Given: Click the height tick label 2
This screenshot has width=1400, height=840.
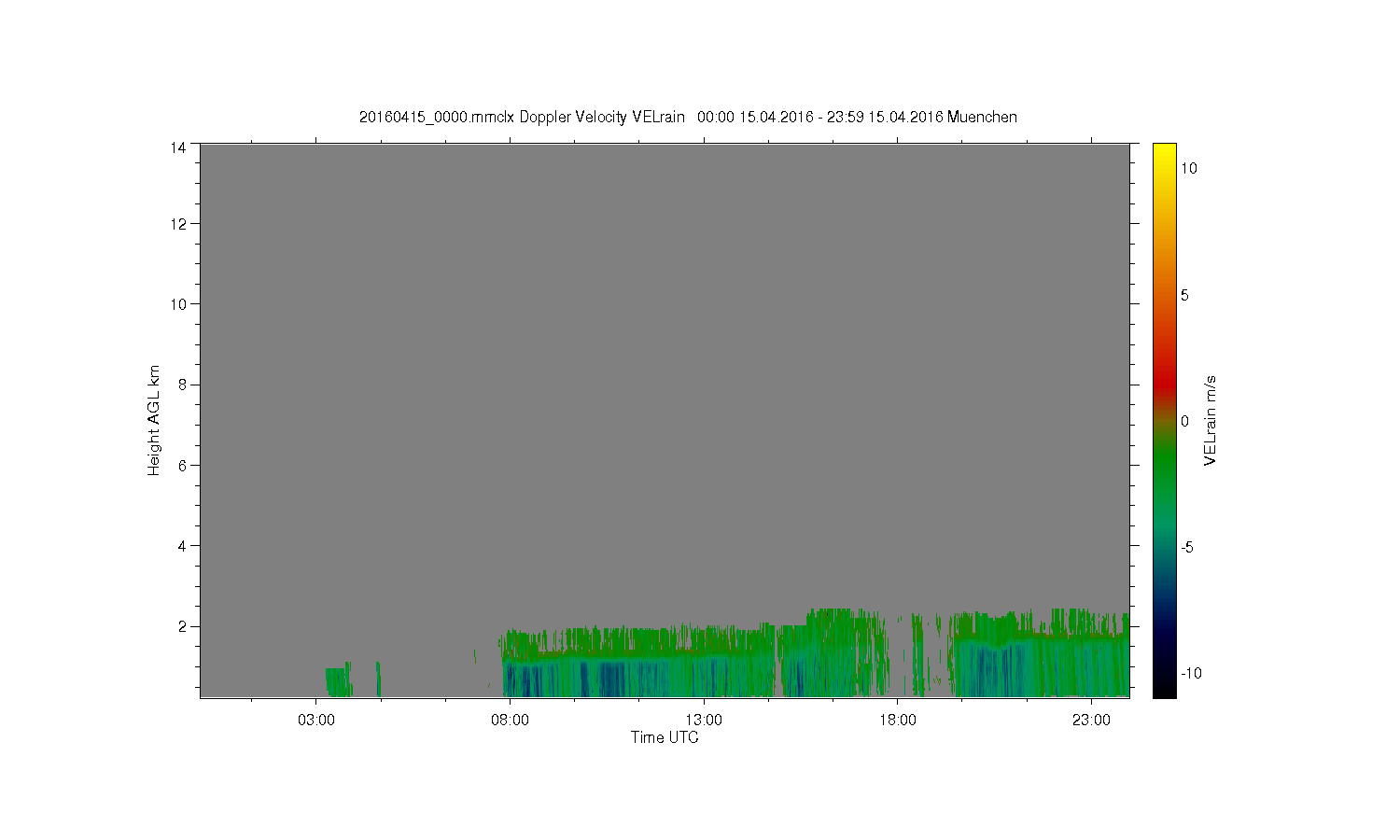Looking at the screenshot, I should tap(182, 626).
